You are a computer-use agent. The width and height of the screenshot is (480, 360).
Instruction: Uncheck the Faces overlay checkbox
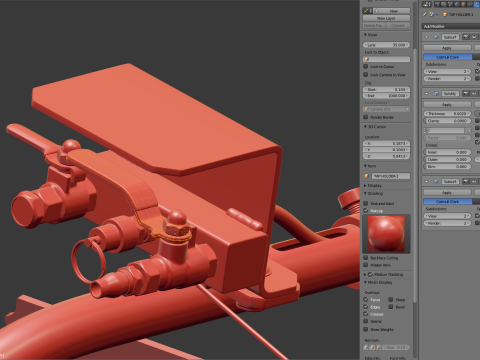tap(366, 299)
